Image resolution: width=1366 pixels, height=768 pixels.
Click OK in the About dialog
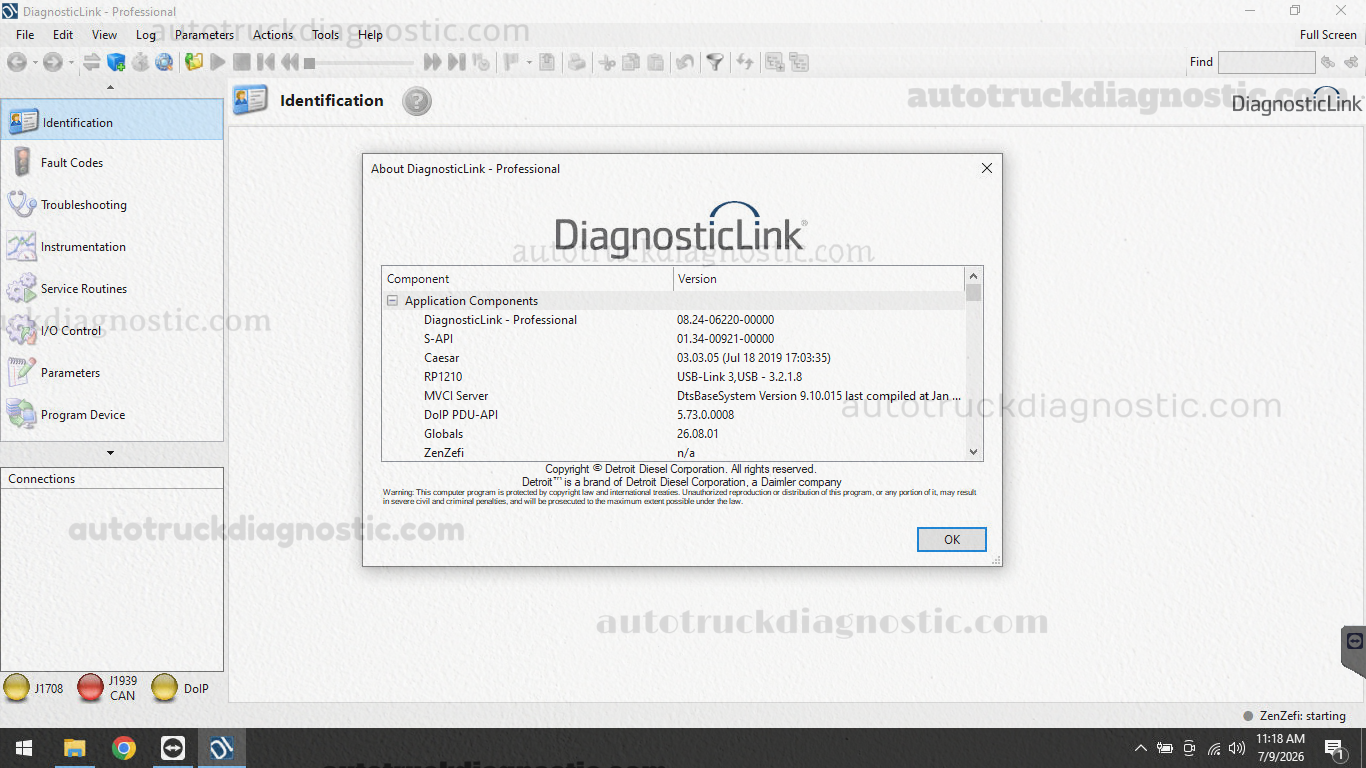tap(952, 539)
